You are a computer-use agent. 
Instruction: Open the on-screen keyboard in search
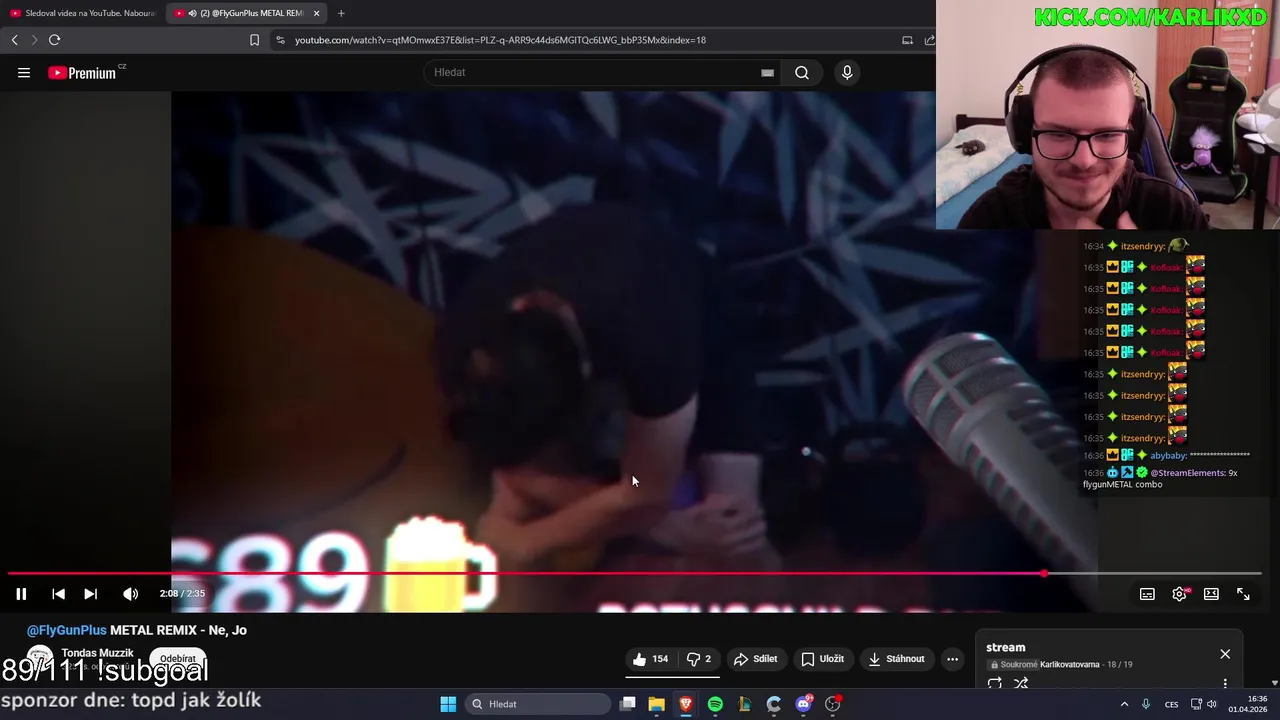767,72
